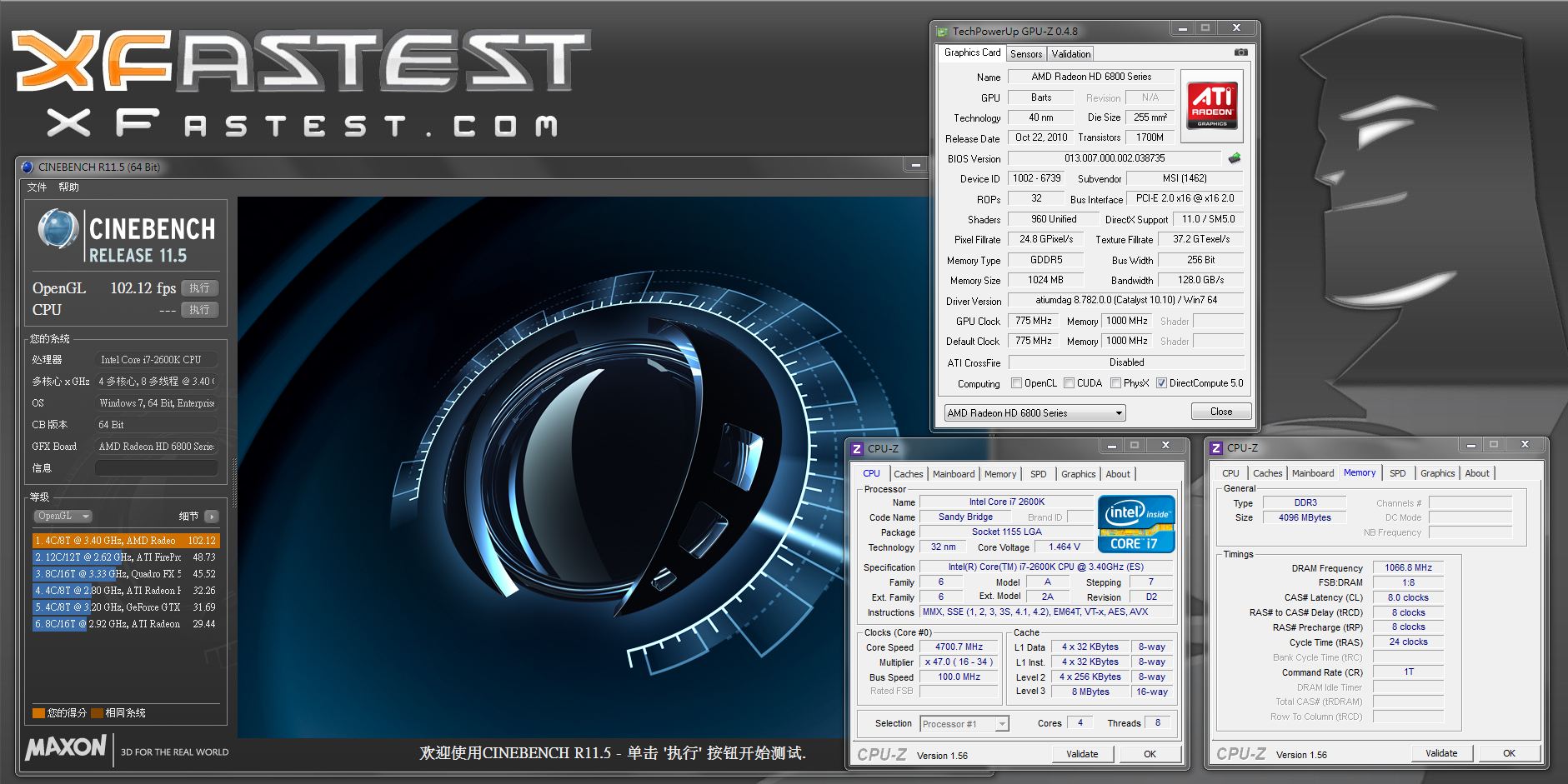
Task: Click the brown 相同系统 legend swatch
Action: (x=97, y=713)
